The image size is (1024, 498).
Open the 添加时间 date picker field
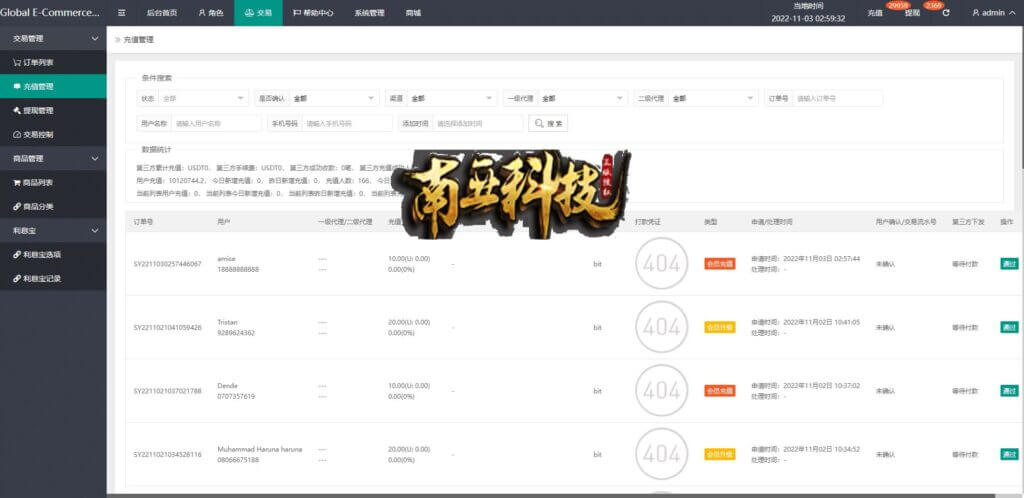pos(477,123)
